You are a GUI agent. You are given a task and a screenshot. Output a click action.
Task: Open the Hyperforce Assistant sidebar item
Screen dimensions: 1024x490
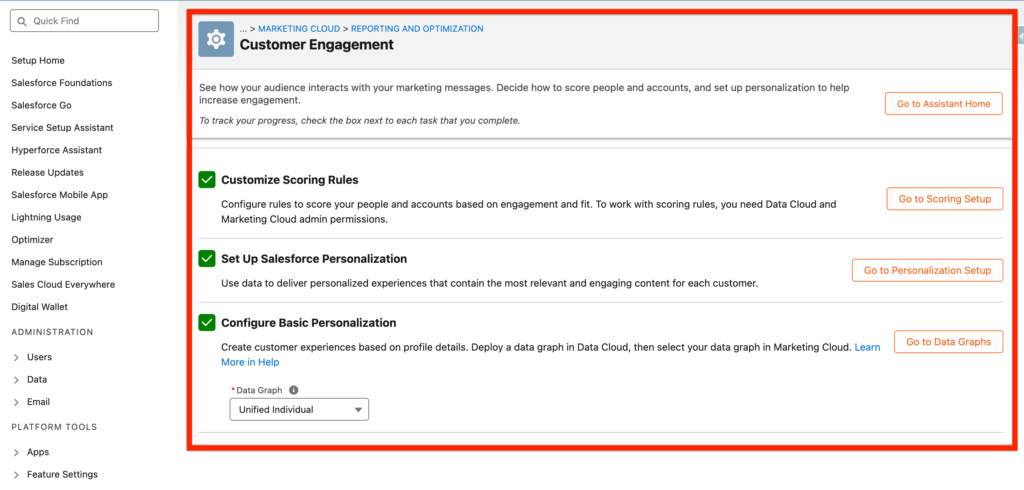(56, 150)
